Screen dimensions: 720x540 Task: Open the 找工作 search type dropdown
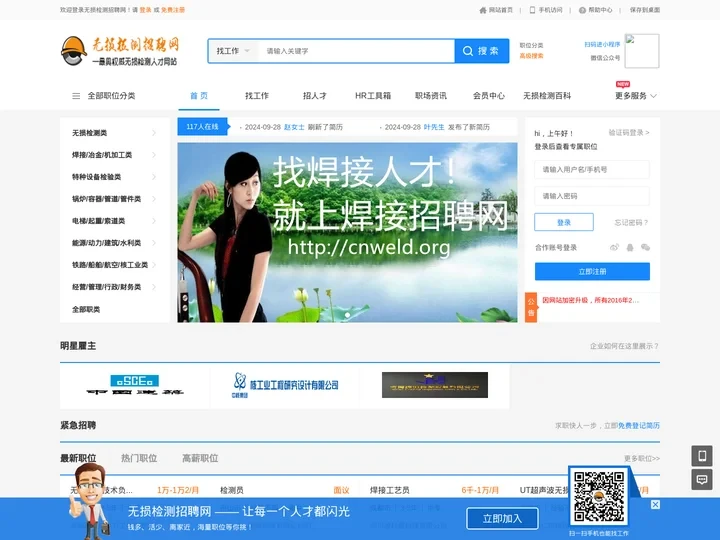click(233, 51)
